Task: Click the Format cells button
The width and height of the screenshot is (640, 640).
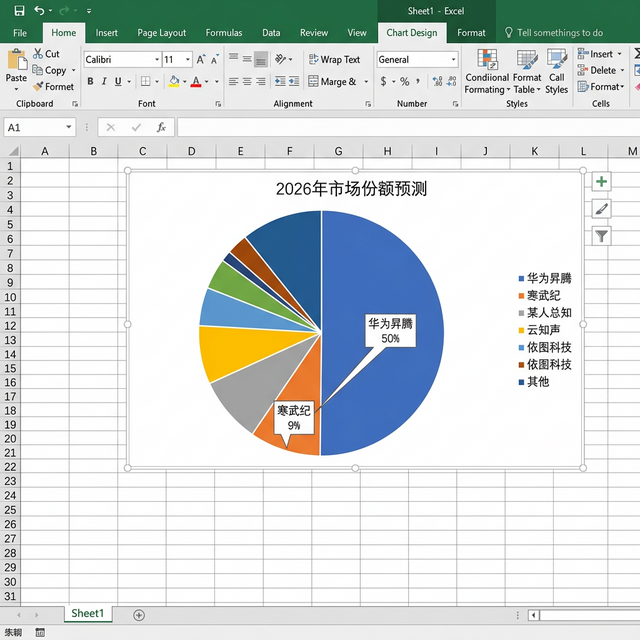Action: 601,87
